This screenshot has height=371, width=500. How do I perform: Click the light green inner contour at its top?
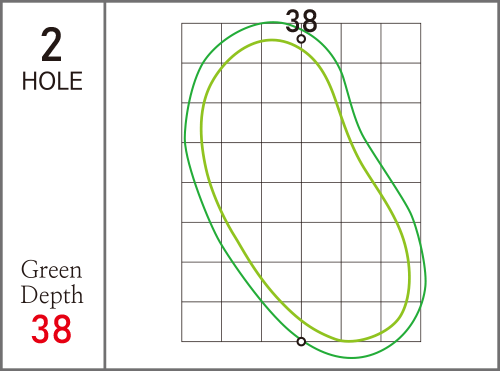(272, 40)
